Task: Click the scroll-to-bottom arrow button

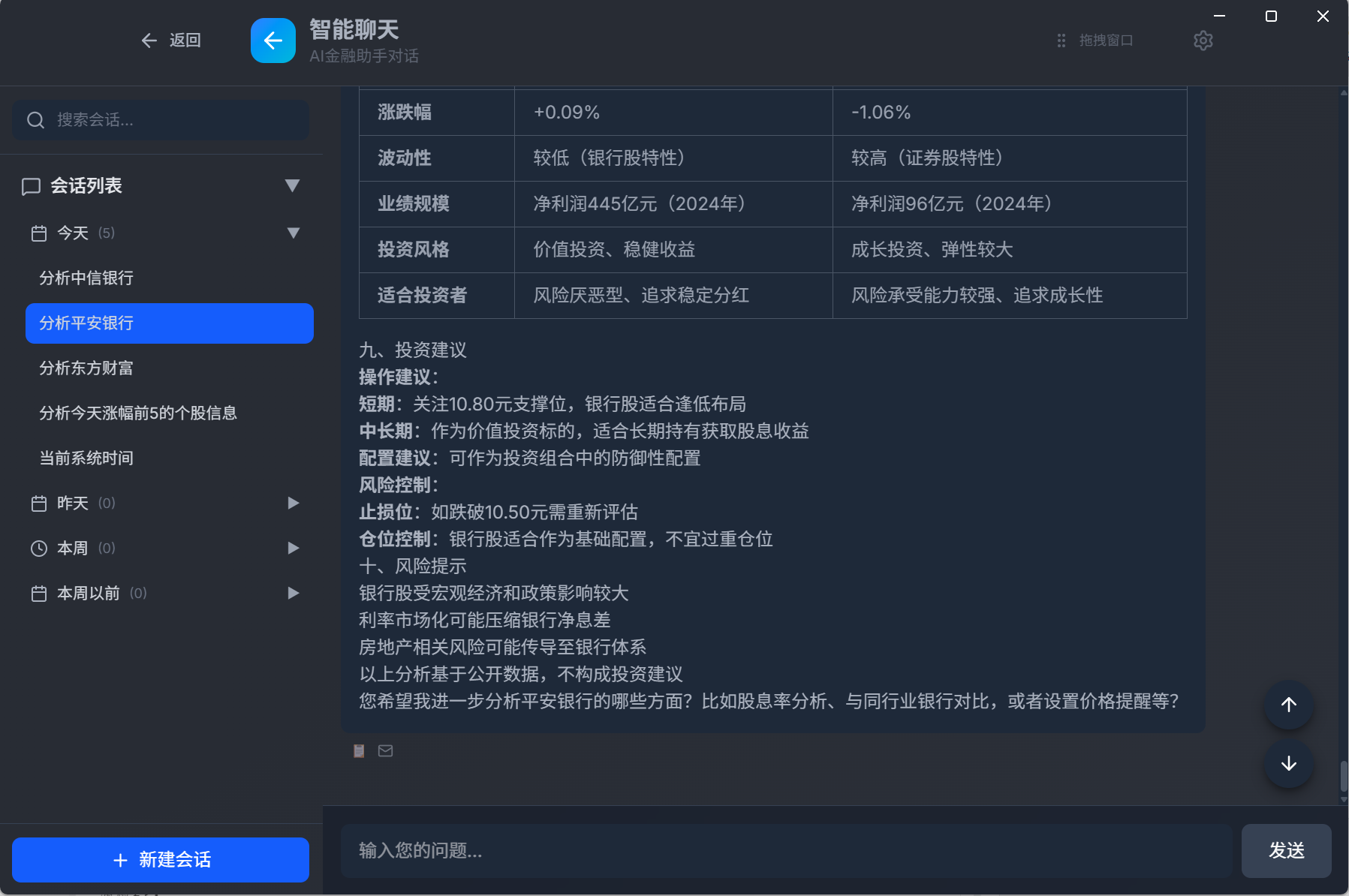Action: (1288, 763)
